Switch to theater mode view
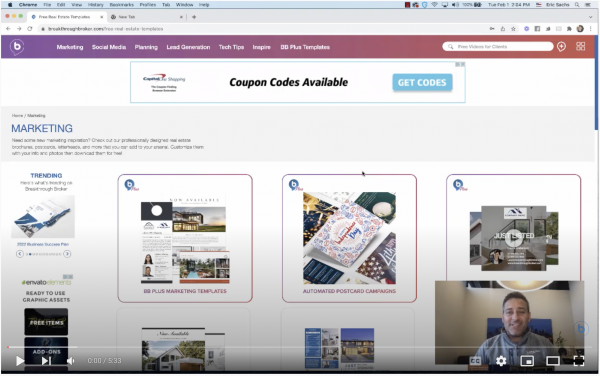 click(x=553, y=361)
